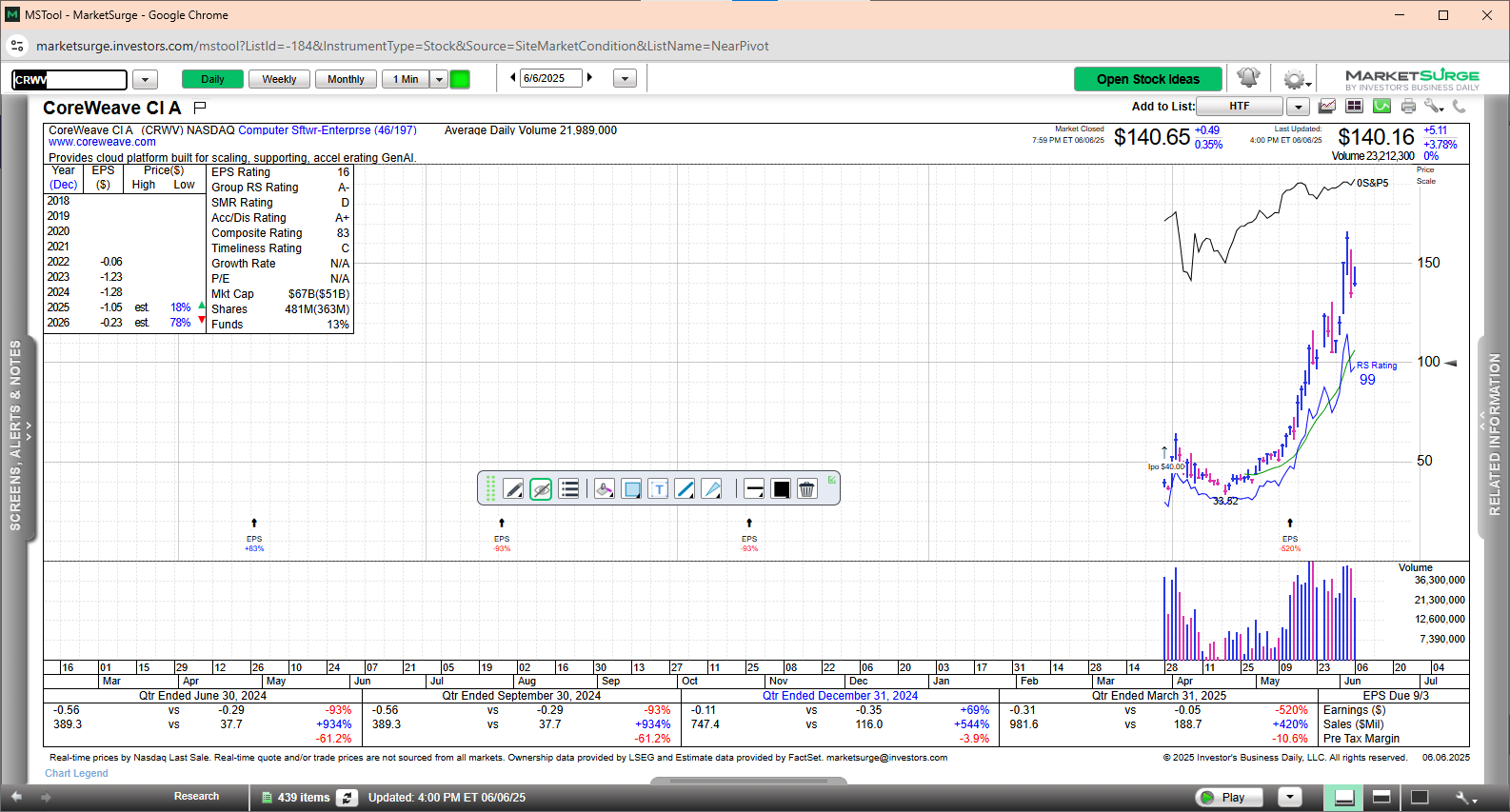The height and width of the screenshot is (812, 1510).
Task: Toggle hide drawings eye icon
Action: coord(541,489)
